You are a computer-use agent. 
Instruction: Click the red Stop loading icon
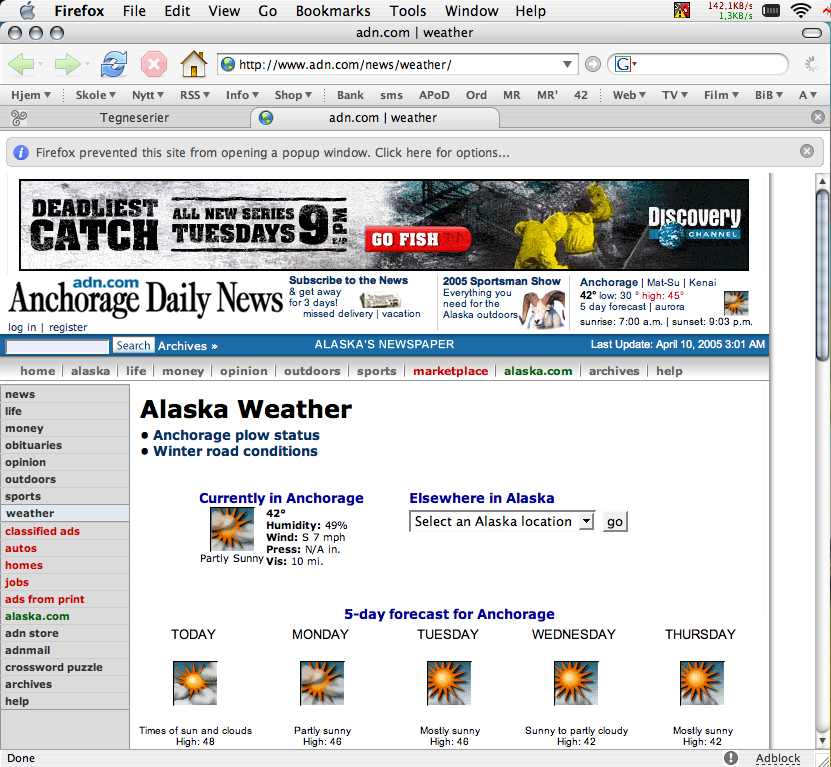pyautogui.click(x=154, y=64)
